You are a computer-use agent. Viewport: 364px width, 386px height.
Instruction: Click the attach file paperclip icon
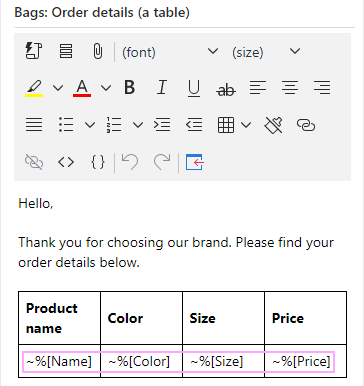tap(98, 51)
